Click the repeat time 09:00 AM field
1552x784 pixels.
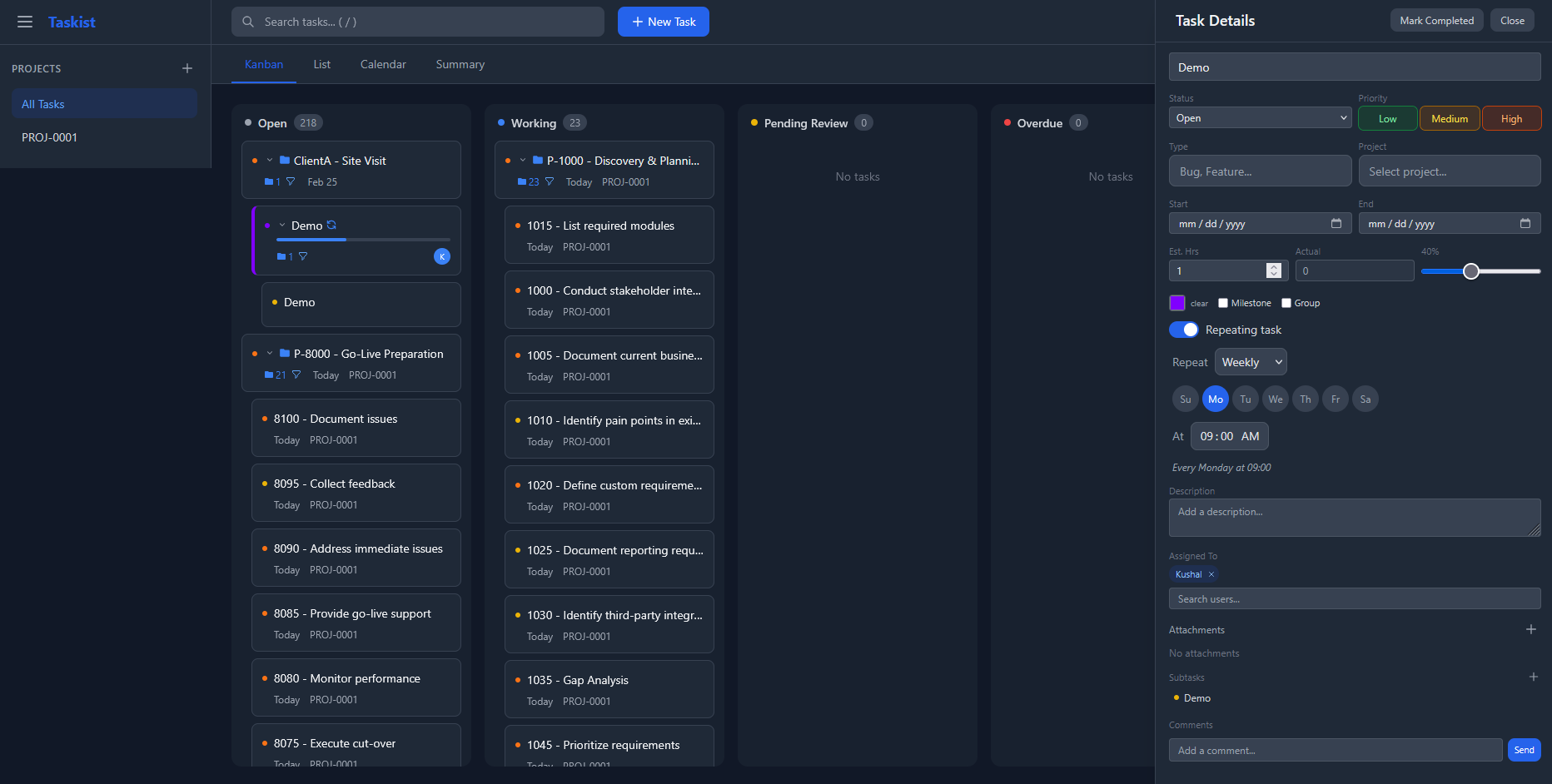tap(1230, 436)
